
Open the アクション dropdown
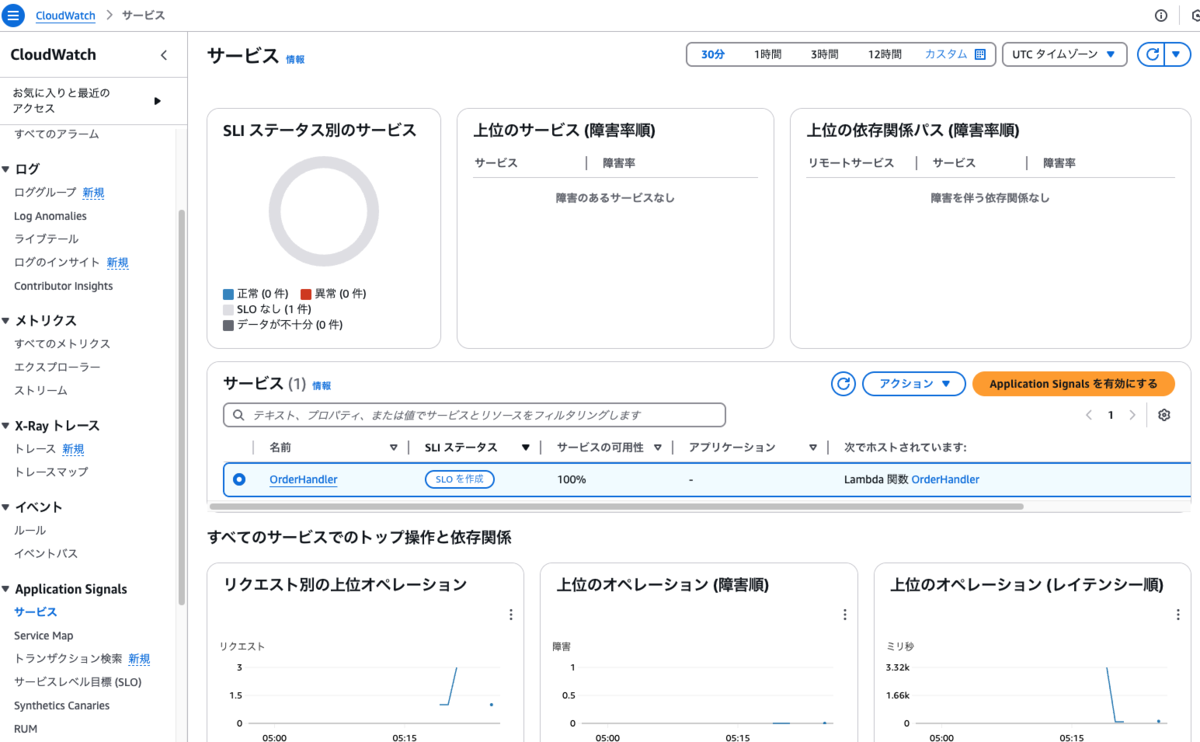(x=913, y=383)
